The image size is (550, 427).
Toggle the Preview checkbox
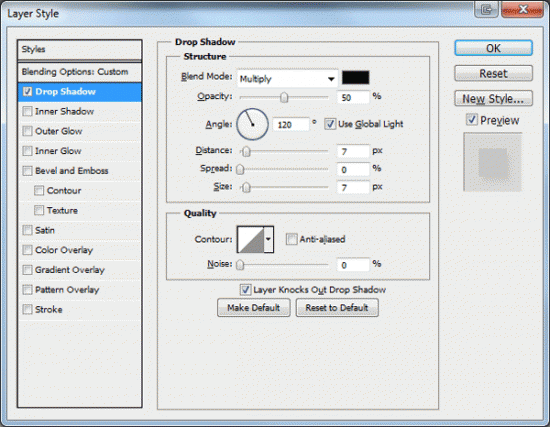472,120
